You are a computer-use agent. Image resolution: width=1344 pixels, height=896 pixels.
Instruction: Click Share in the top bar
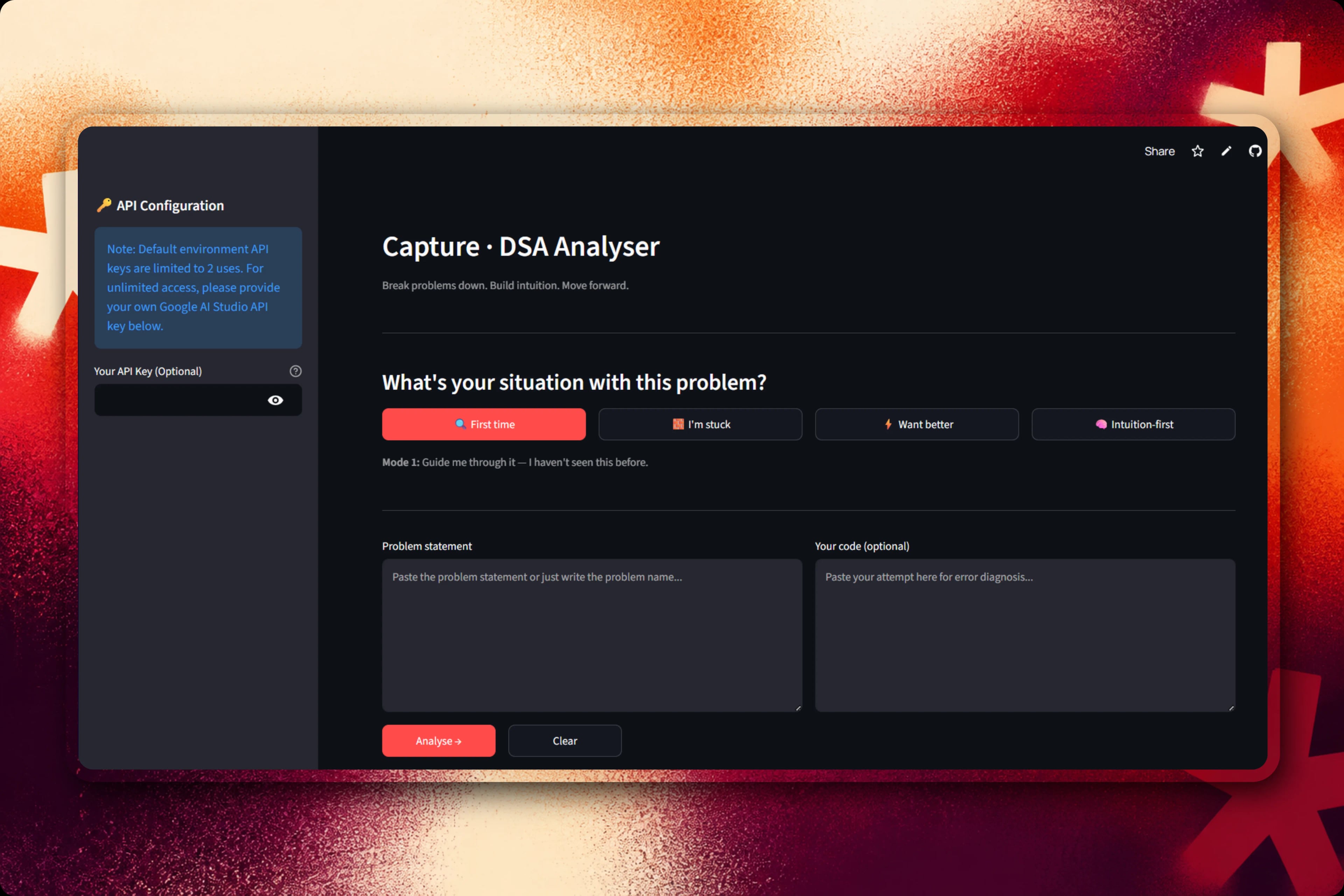pos(1160,152)
